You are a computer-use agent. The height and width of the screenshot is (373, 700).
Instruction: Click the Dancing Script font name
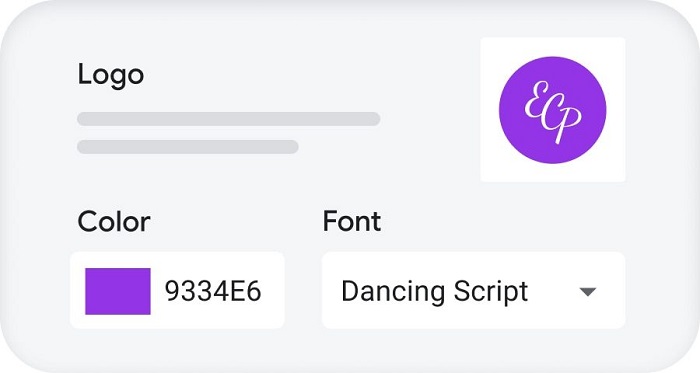pos(434,292)
